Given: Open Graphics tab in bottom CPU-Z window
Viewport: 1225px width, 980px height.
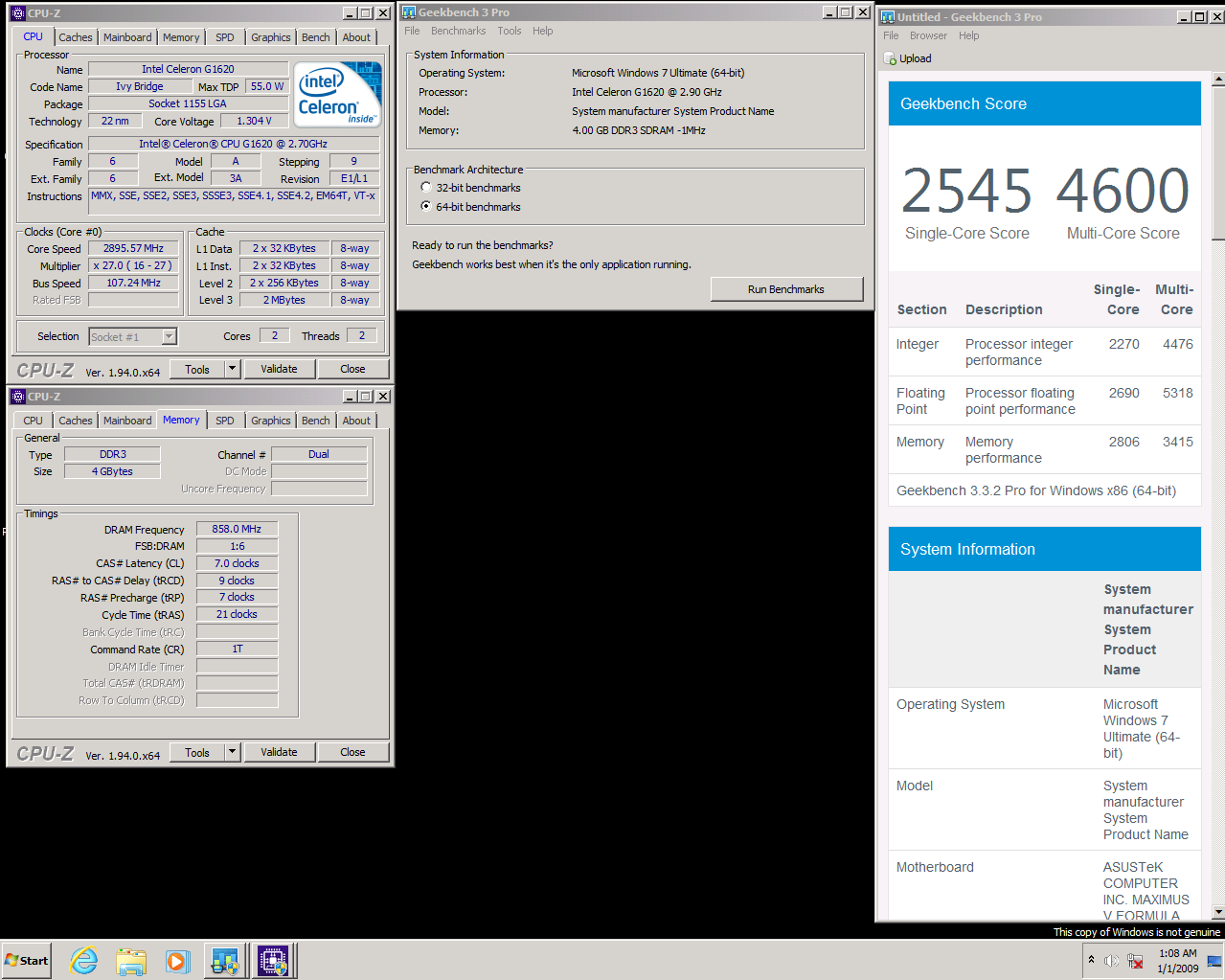Looking at the screenshot, I should (x=271, y=421).
